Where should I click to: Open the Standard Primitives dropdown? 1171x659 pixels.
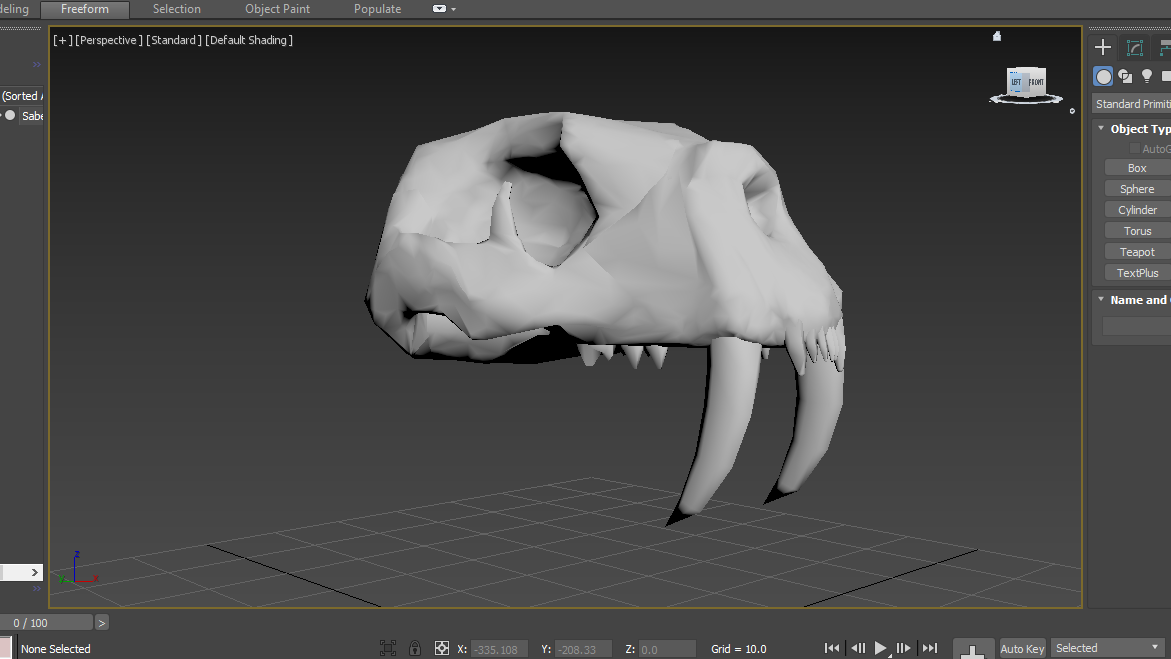[1132, 104]
